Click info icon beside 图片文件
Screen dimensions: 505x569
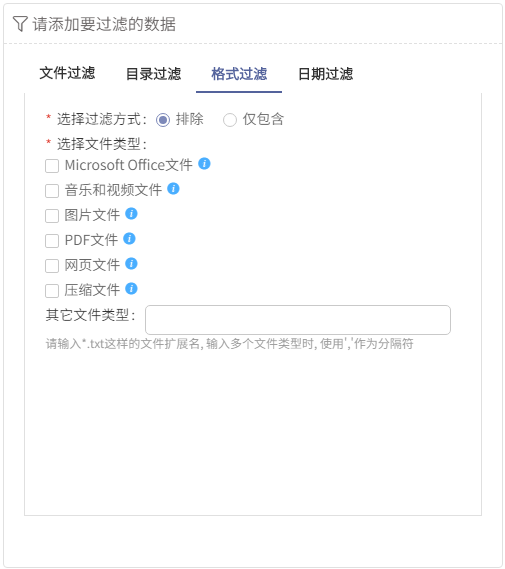[131, 214]
